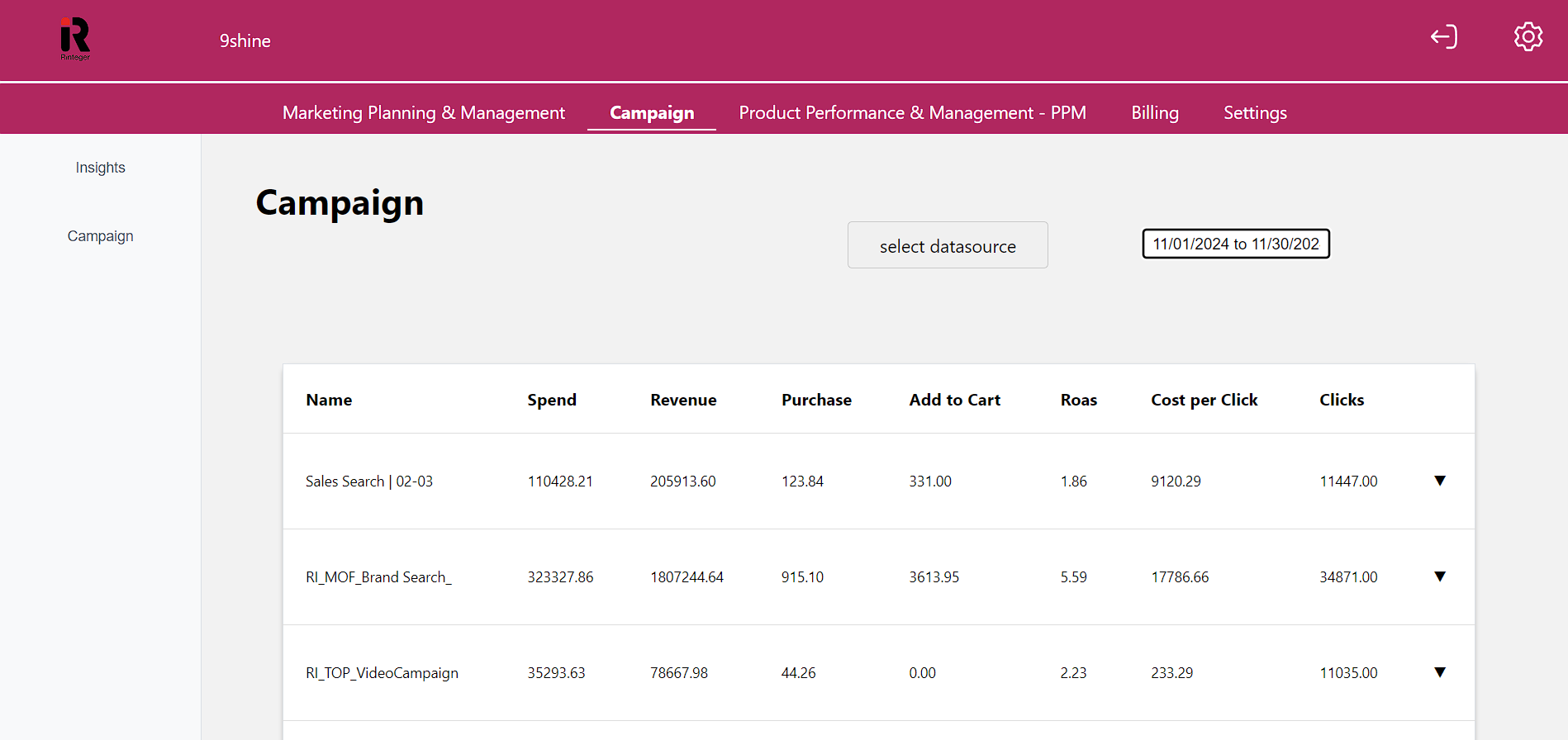Screen dimensions: 1568x740
Task: Click the Cost per Click column header
Action: [x=1204, y=400]
